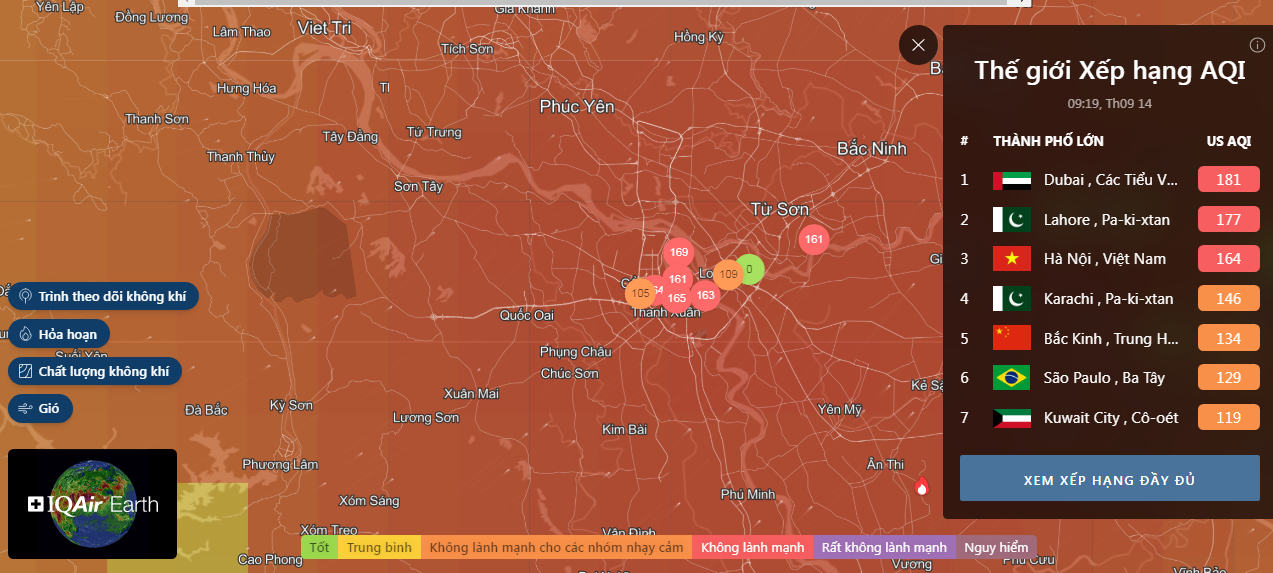Click the Xem xếp hạng đầy đủ button

tap(1109, 479)
